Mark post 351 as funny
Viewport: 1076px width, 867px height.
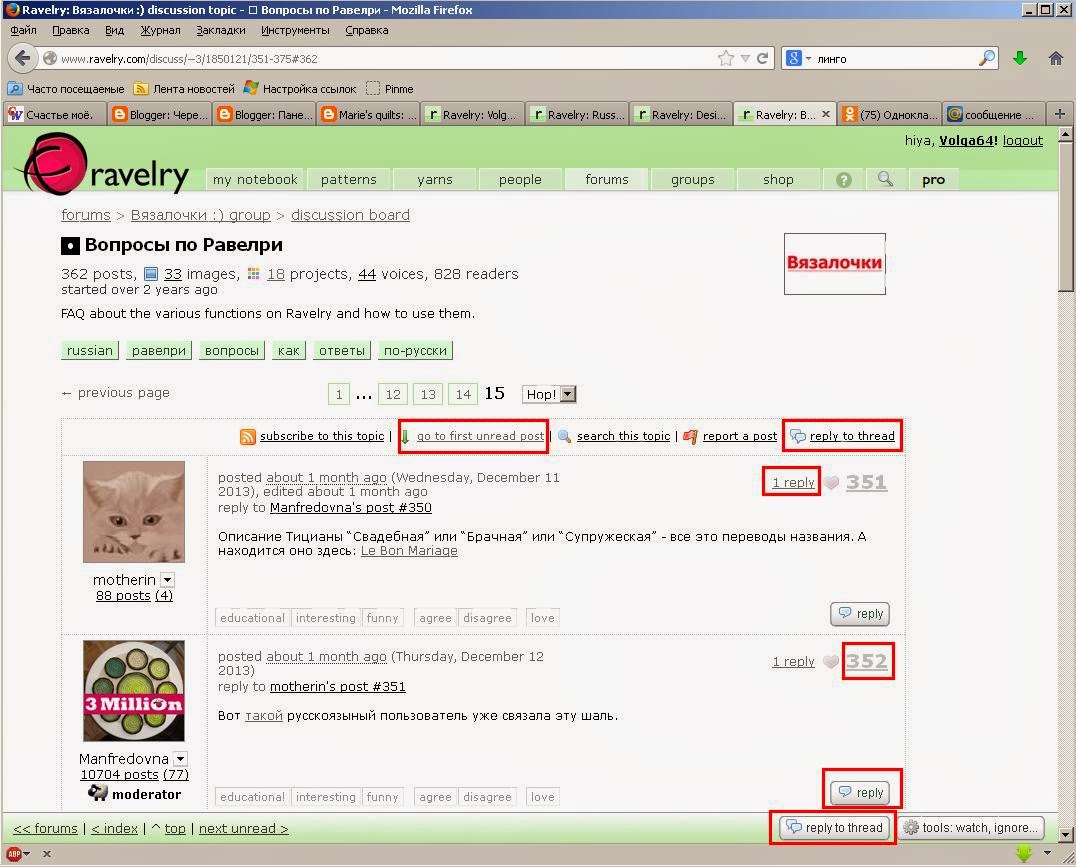click(x=382, y=618)
